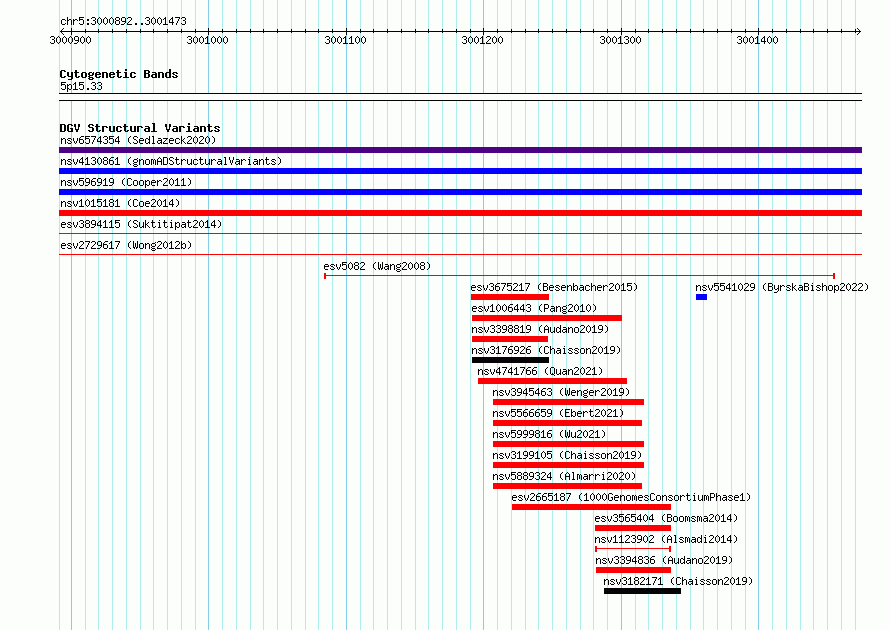
Task: Click the red nsv4741766 Quan2021 bar
Action: pyautogui.click(x=552, y=381)
